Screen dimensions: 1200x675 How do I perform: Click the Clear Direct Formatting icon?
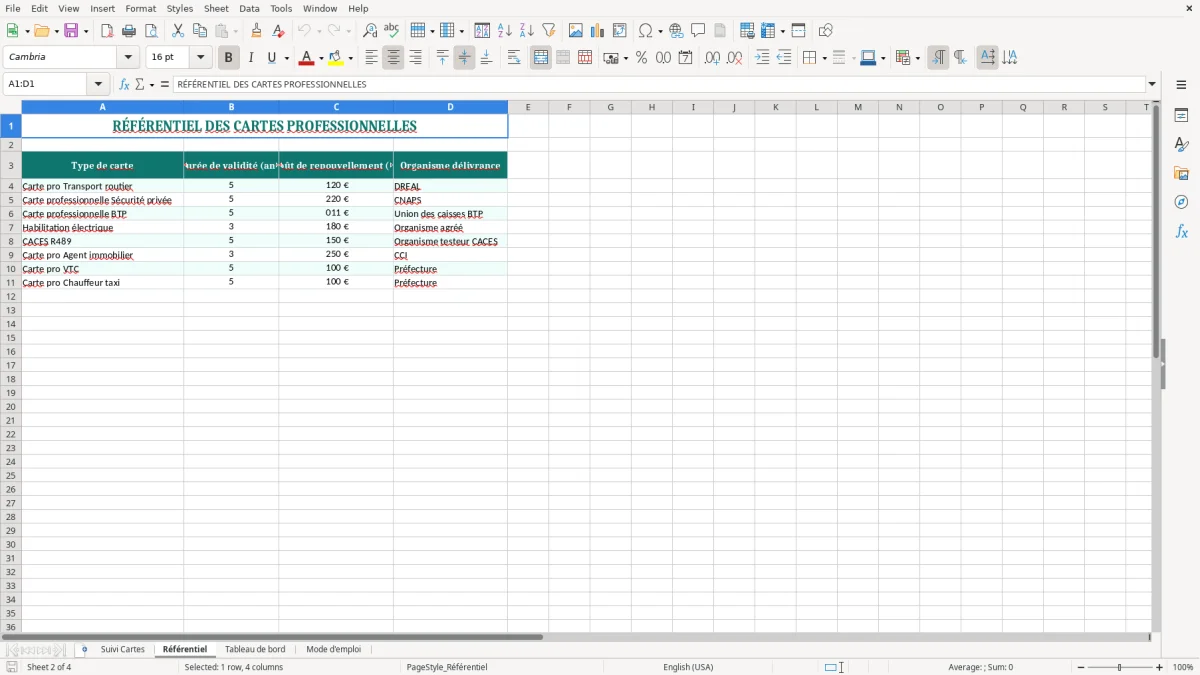pos(278,31)
